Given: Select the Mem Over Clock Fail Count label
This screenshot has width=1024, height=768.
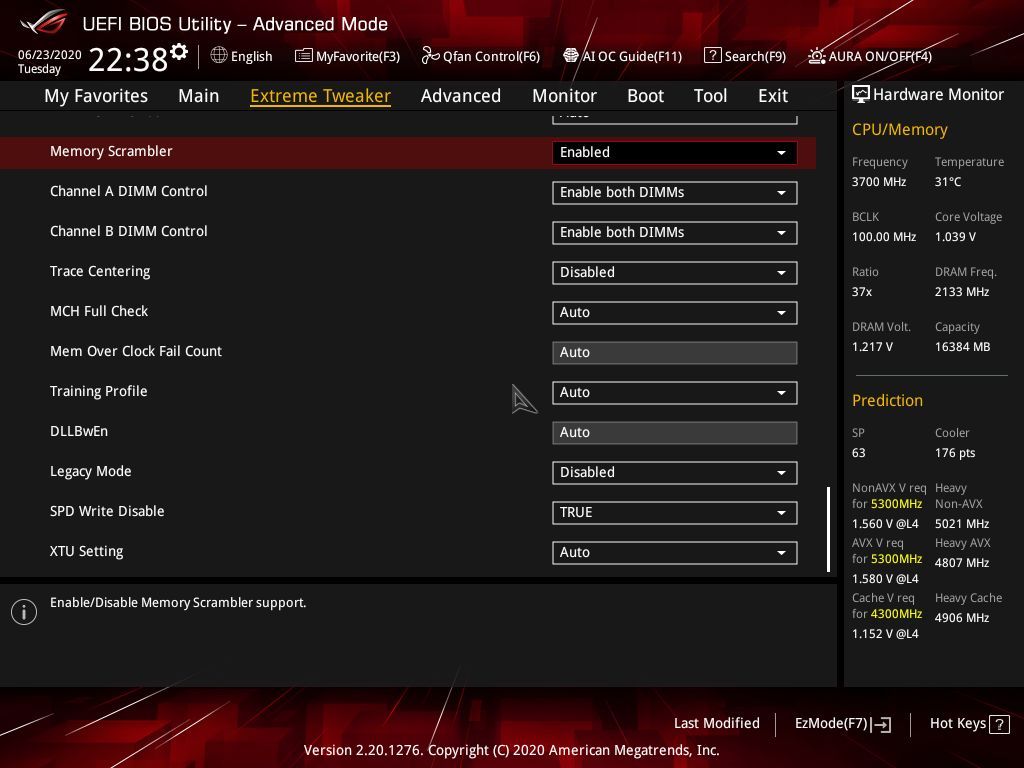Looking at the screenshot, I should click(x=136, y=351).
